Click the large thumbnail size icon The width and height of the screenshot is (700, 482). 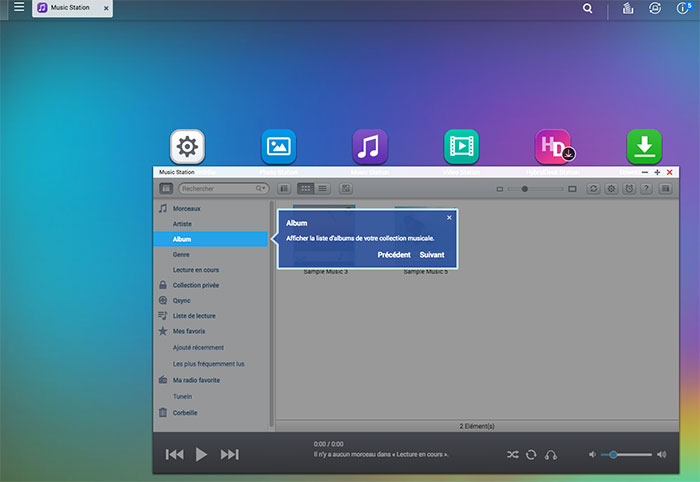coord(572,189)
